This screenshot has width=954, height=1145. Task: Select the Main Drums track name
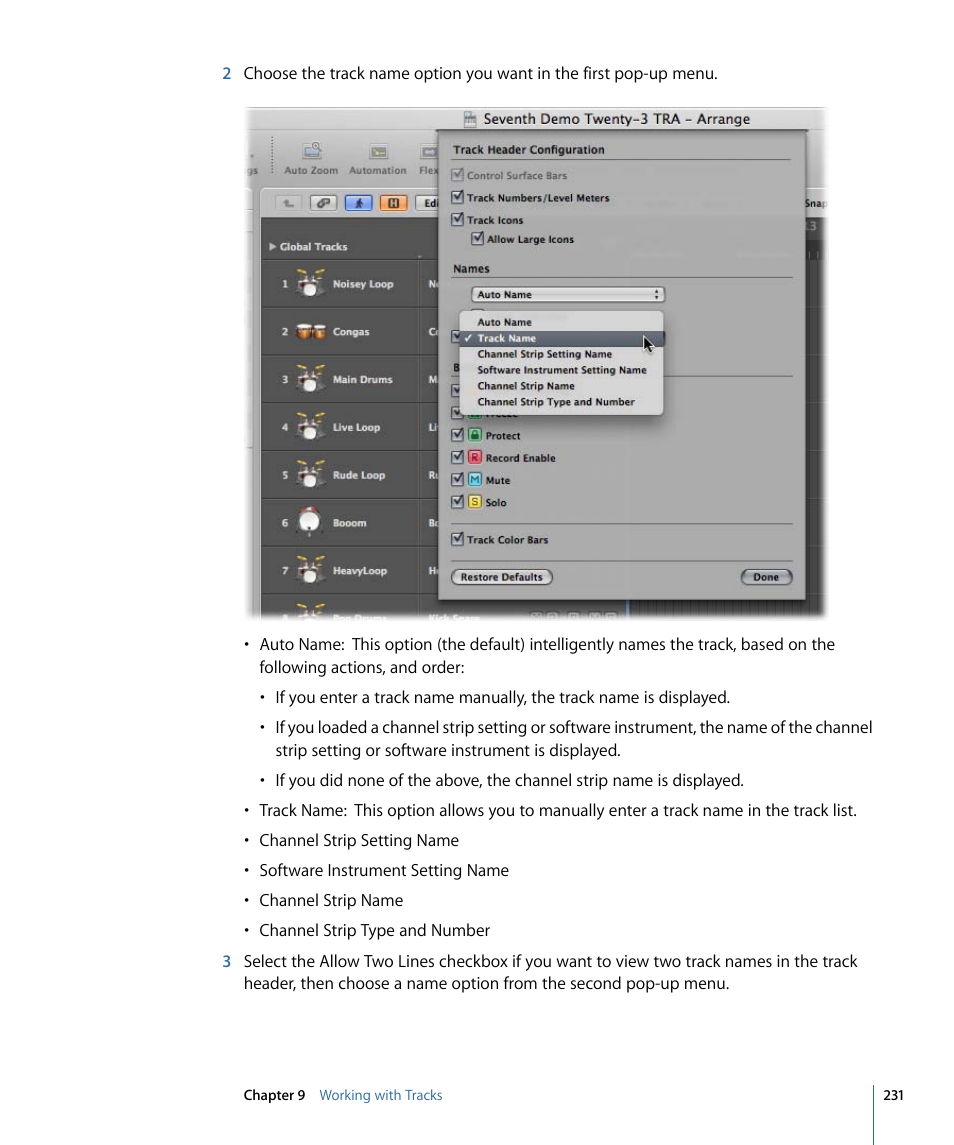(x=363, y=380)
